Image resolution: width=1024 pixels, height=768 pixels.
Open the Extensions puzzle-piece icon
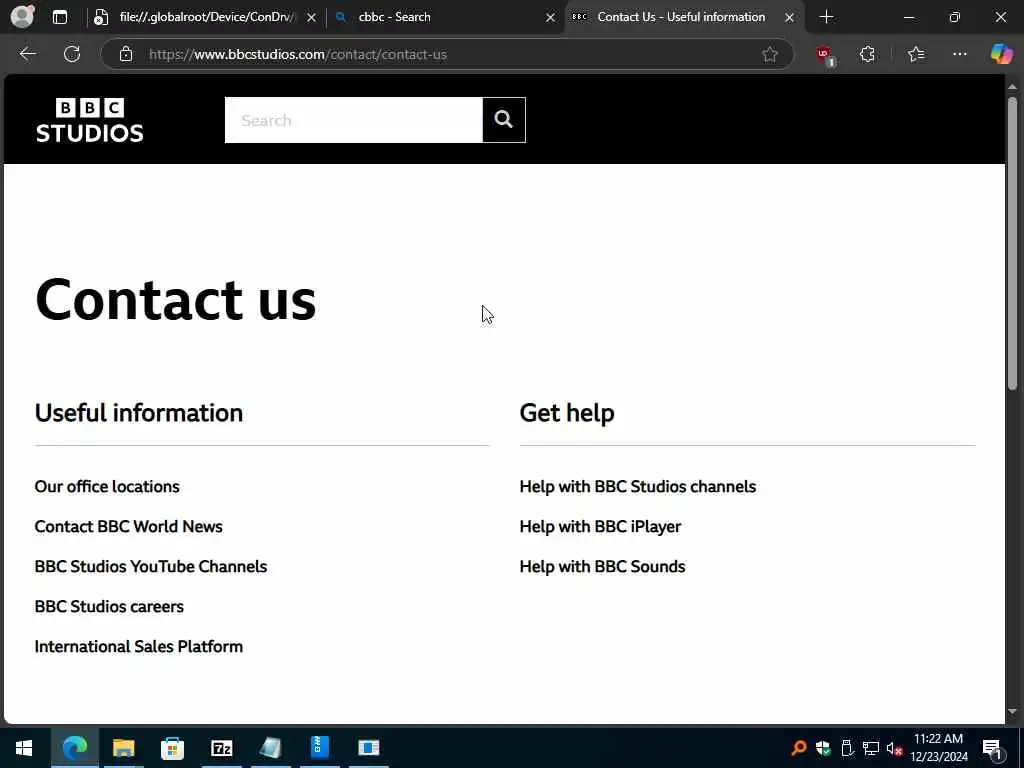tap(867, 54)
